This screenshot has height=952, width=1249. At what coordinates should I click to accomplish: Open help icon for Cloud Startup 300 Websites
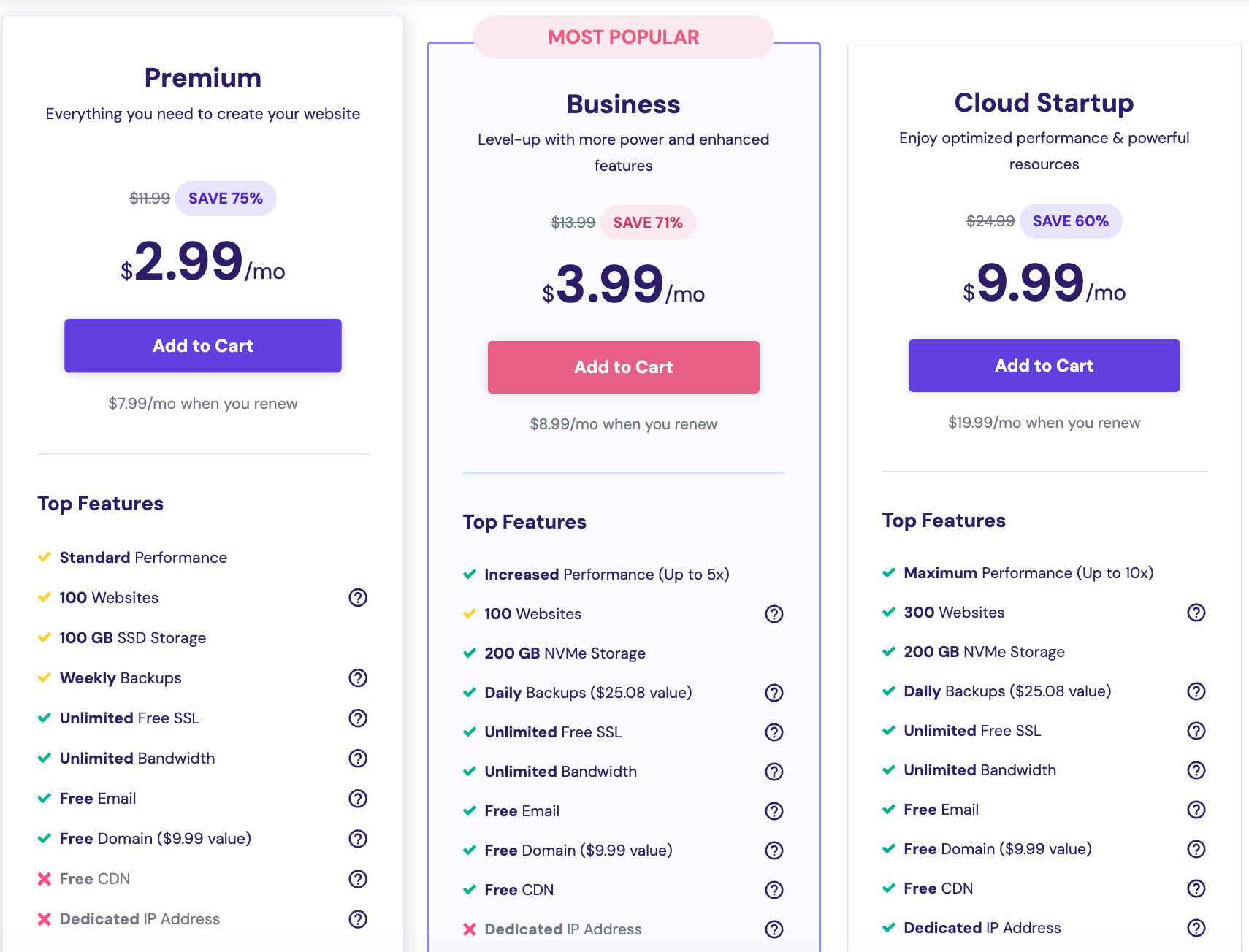coord(1196,613)
